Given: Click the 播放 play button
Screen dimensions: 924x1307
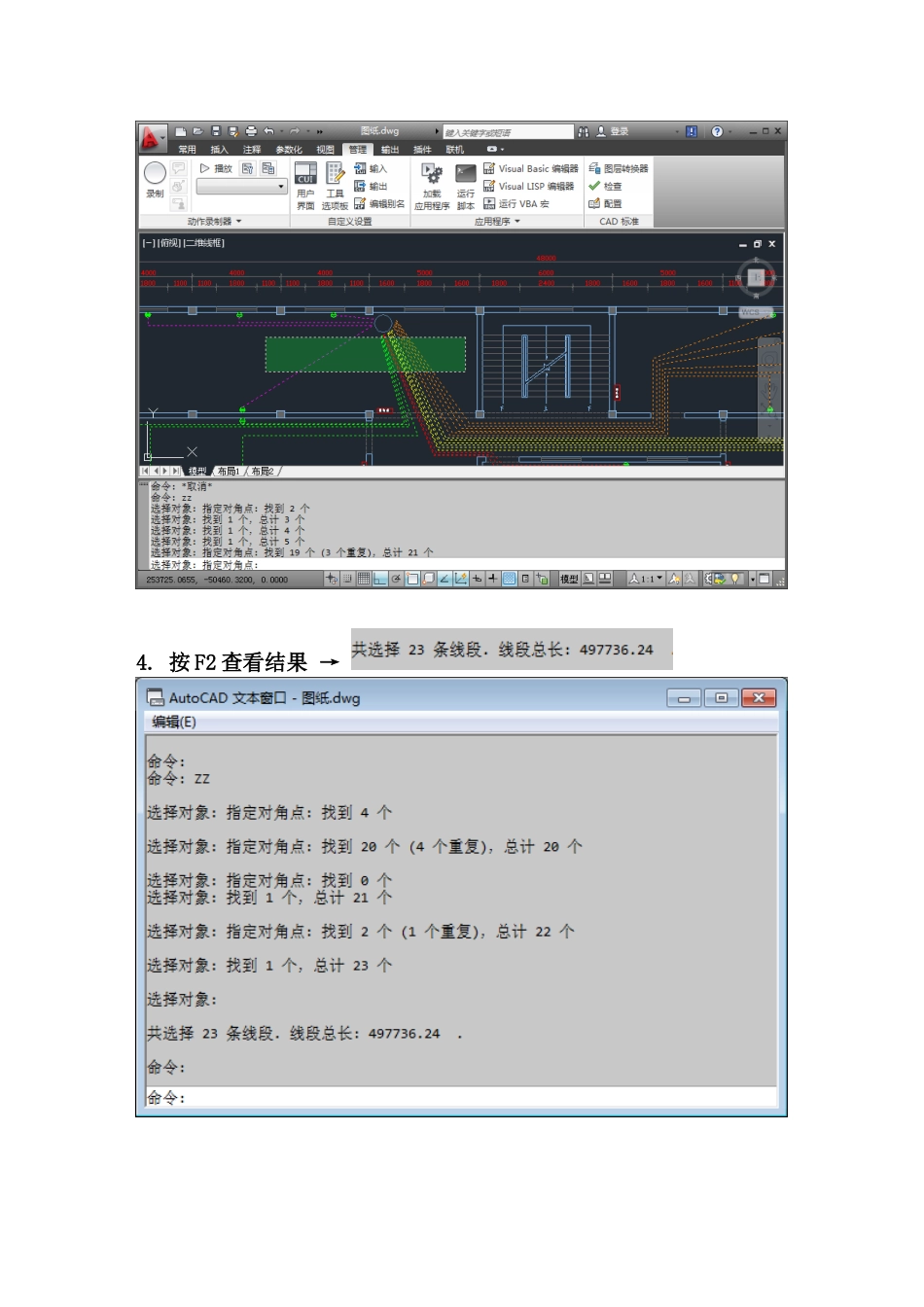Looking at the screenshot, I should (216, 169).
